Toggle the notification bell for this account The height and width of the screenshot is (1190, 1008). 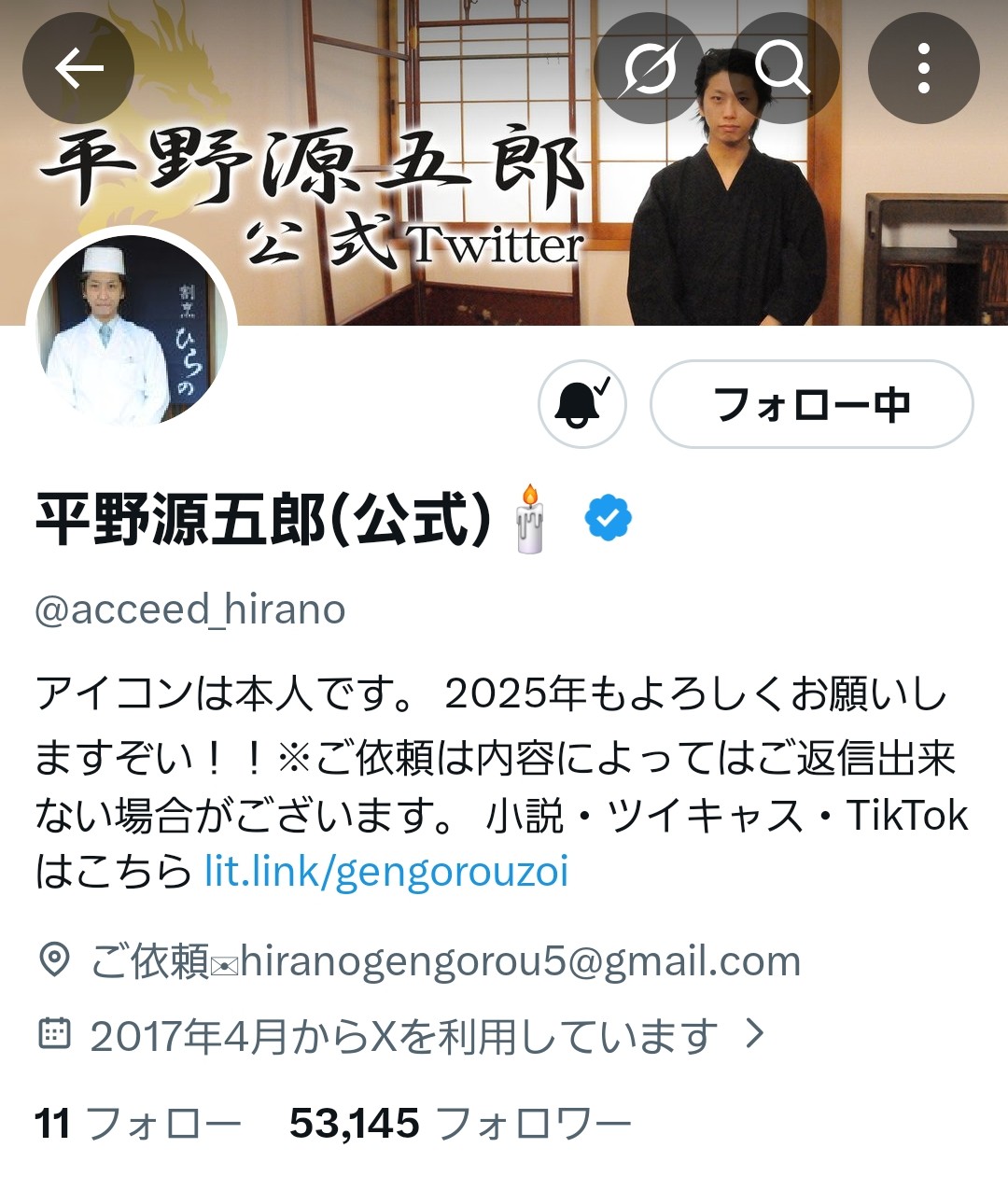pyautogui.click(x=582, y=404)
